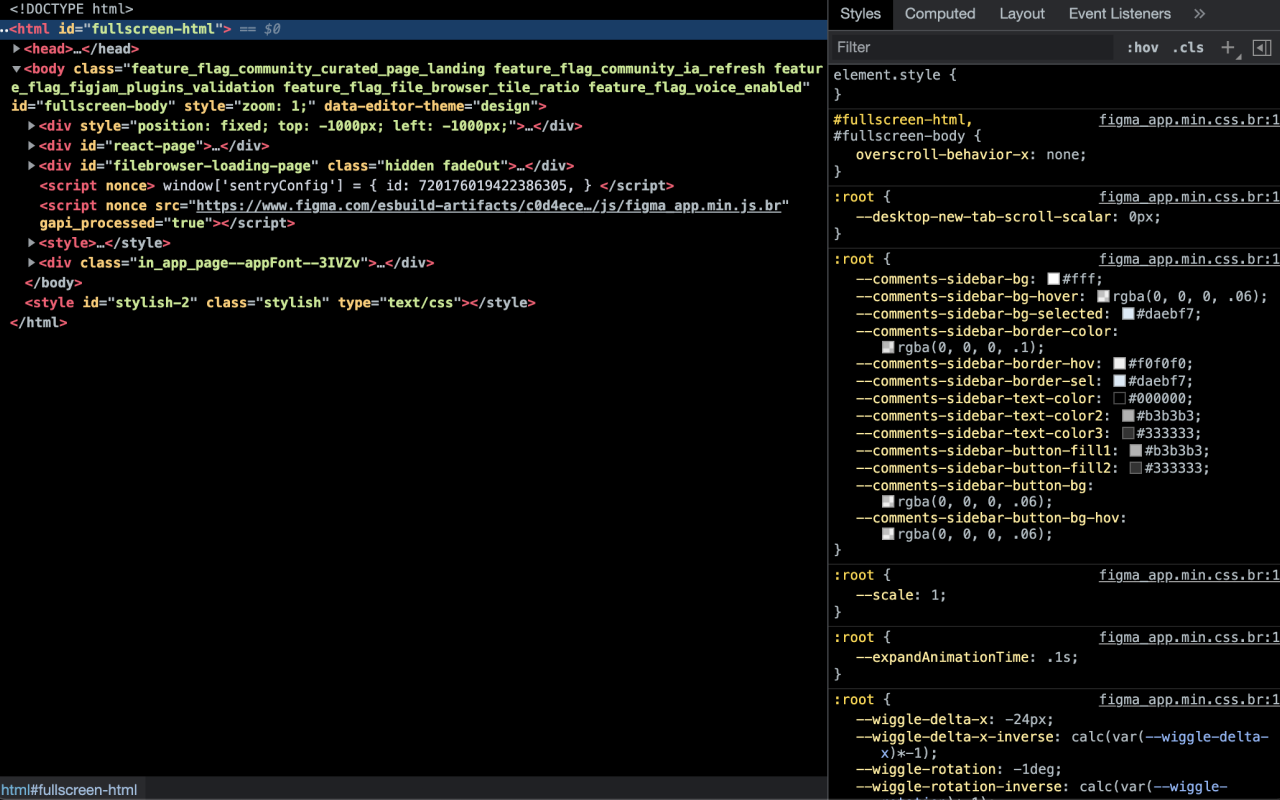Click the white #fff comments-sidebar-bg color swatch
The width and height of the screenshot is (1280, 800).
click(1054, 278)
